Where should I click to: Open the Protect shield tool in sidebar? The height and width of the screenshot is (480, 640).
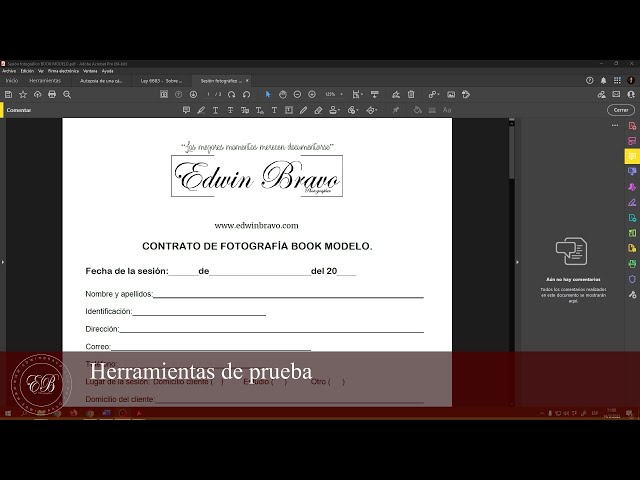(632, 279)
